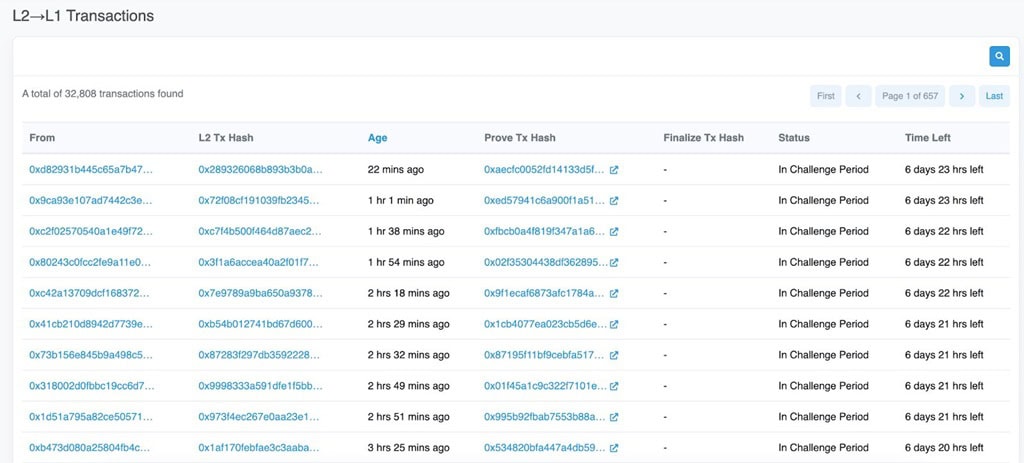Go to previous page with left chevron
This screenshot has height=463, width=1024.
coord(858,96)
